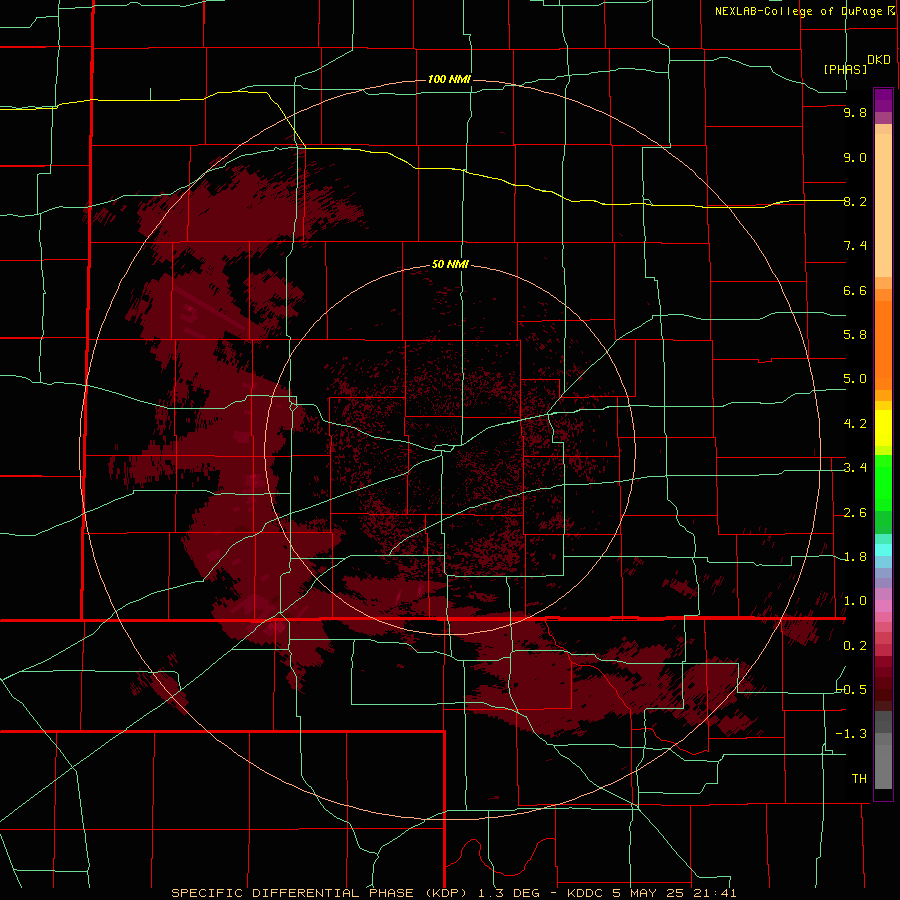
Task: Select the 5.8 value on the color scale
Action: tap(855, 335)
